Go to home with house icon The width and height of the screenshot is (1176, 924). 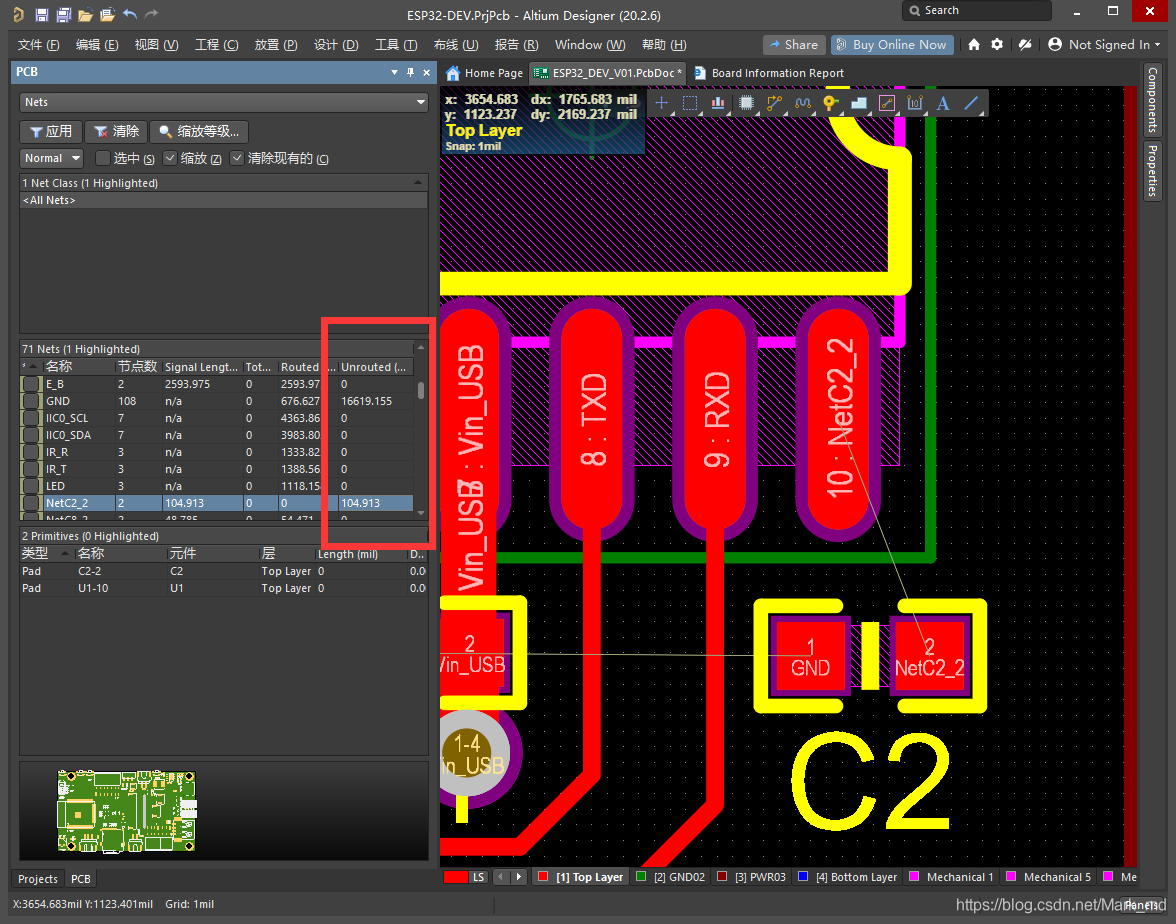click(x=974, y=45)
